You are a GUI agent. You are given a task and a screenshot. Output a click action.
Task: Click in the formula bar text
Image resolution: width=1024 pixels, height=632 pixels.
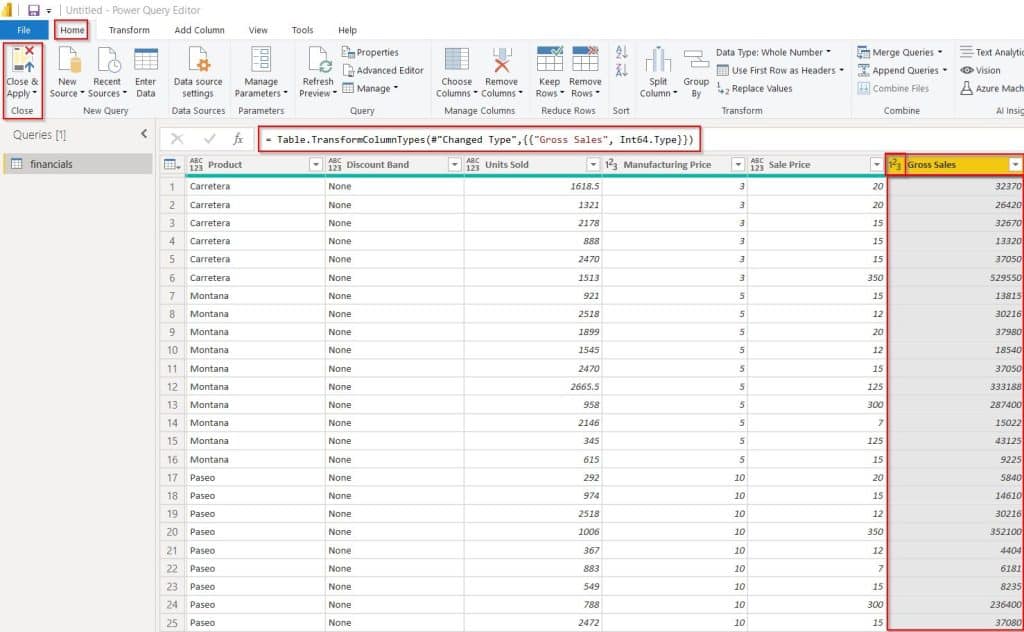(479, 139)
